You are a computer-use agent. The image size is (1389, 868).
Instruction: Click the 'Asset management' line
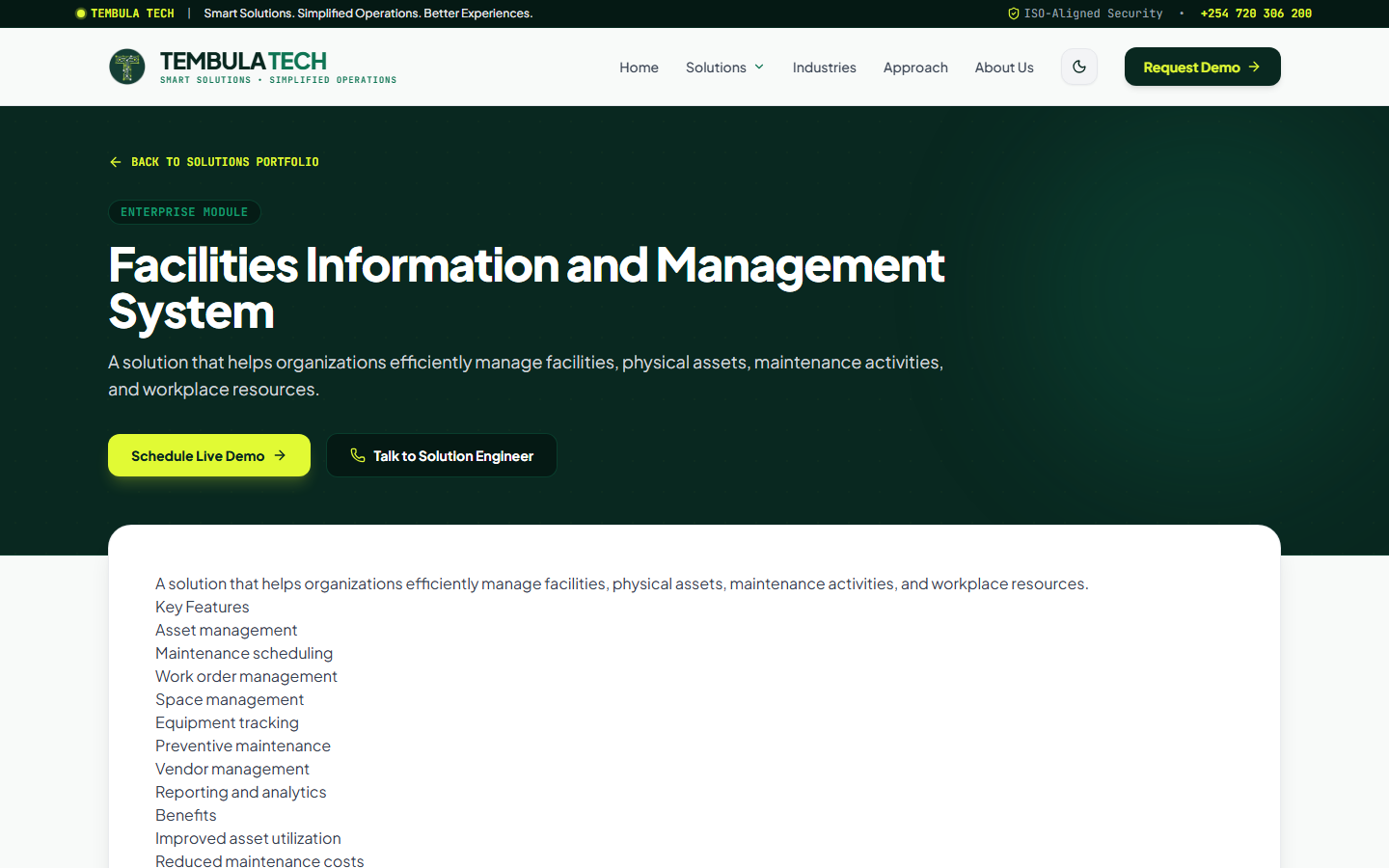click(227, 630)
